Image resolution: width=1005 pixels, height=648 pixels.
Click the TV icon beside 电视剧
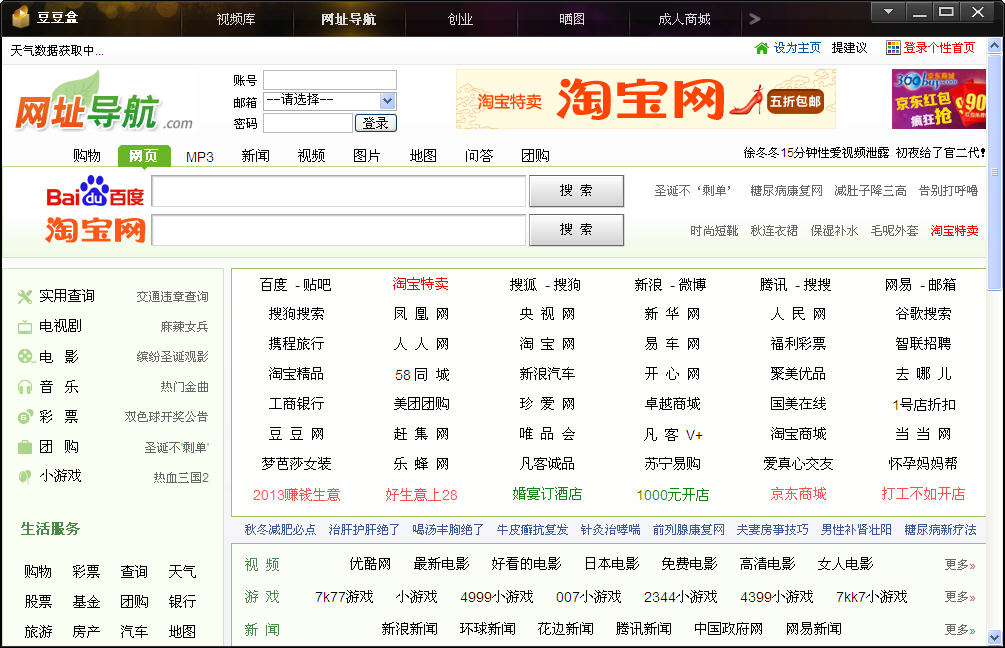(25, 326)
